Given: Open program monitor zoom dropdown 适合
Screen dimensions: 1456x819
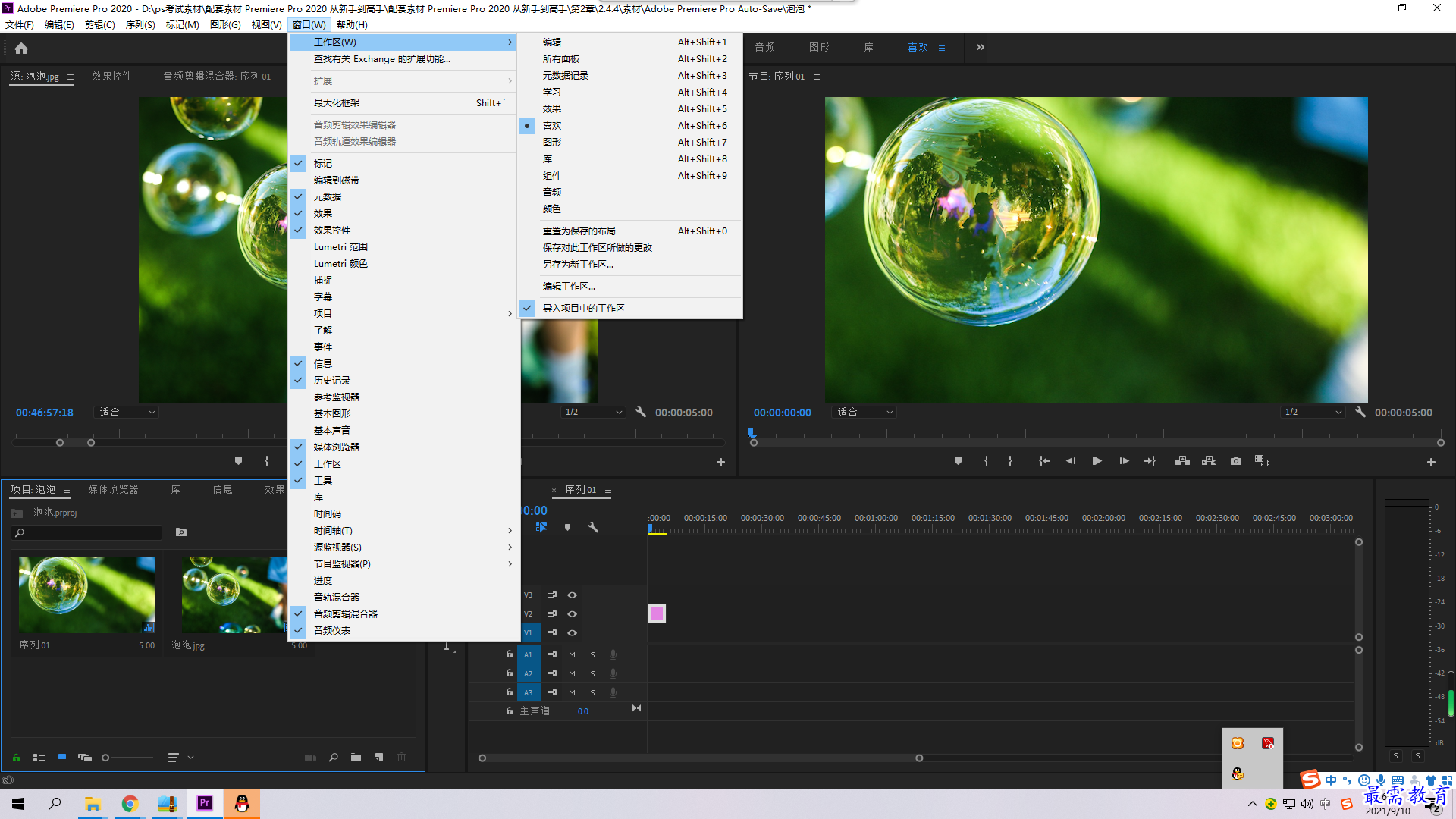Looking at the screenshot, I should [x=864, y=413].
